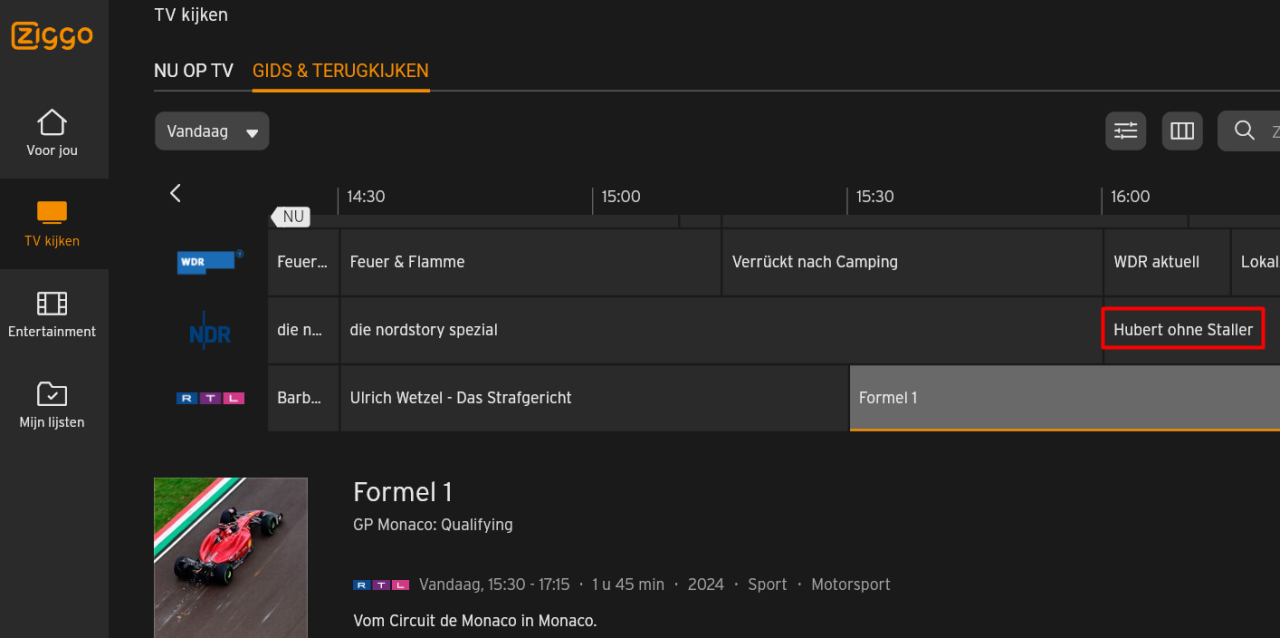Switch to the GIDS & TERUGKIJKEN tab
This screenshot has width=1280, height=638.
(x=340, y=70)
